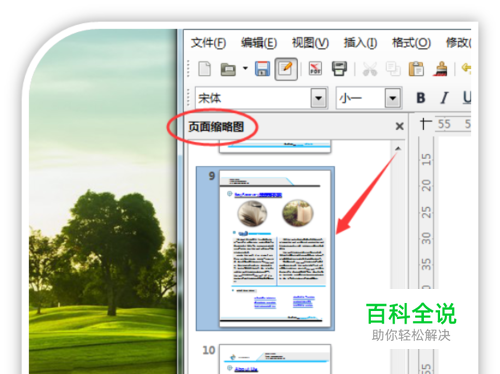Viewport: 500px width, 374px height.
Task: Cut the selection with the scissors icon
Action: pos(370,69)
